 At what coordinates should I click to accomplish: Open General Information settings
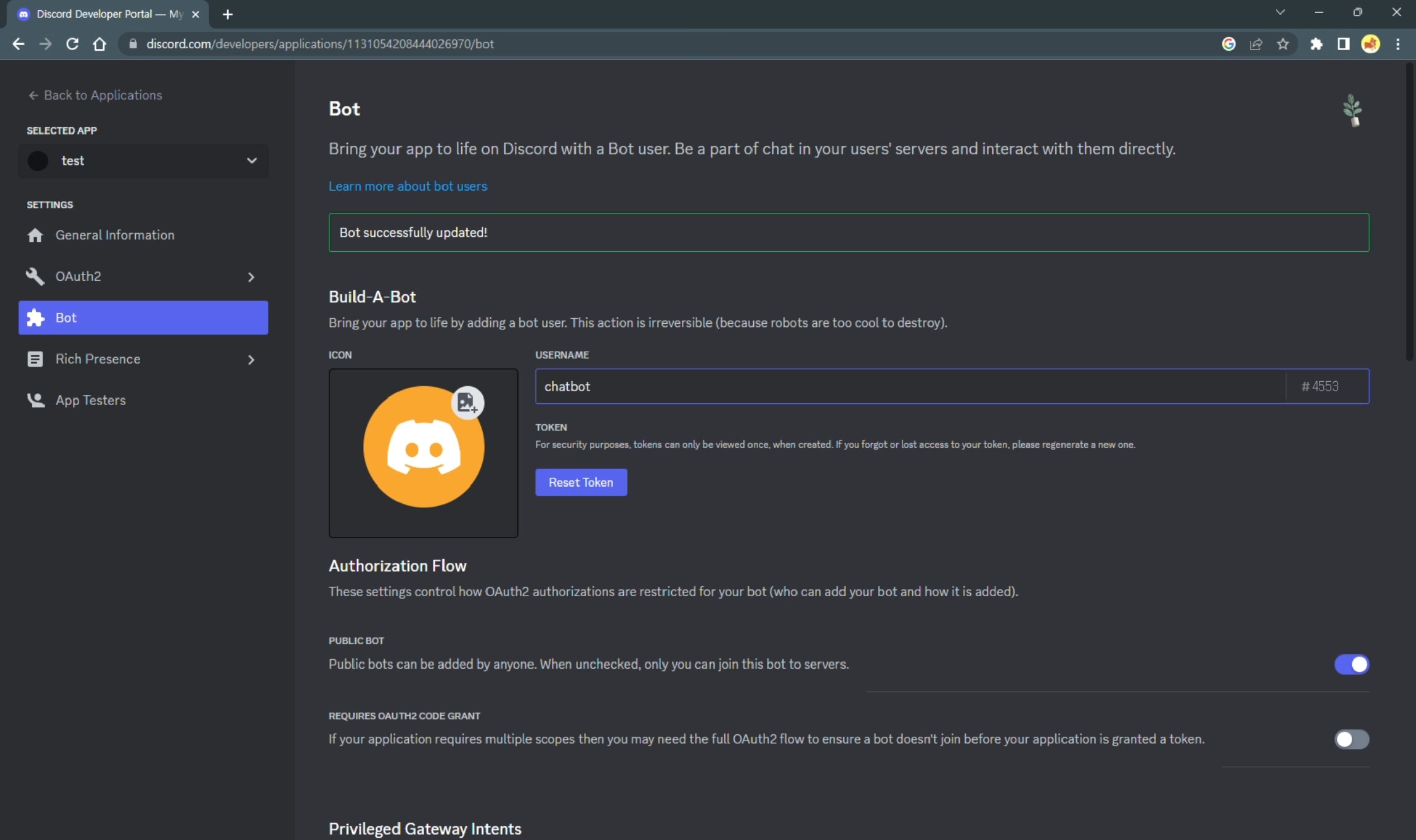pos(143,235)
